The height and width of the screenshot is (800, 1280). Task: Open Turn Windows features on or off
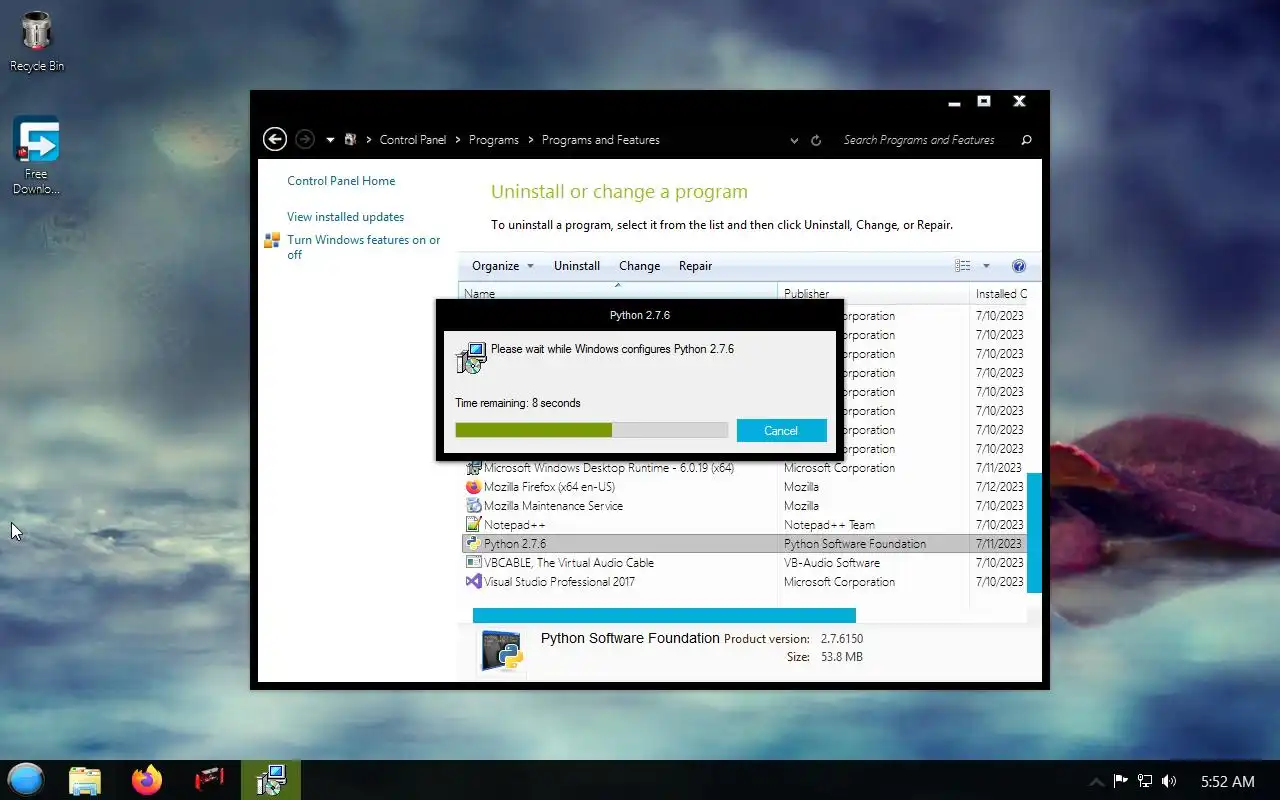[364, 247]
